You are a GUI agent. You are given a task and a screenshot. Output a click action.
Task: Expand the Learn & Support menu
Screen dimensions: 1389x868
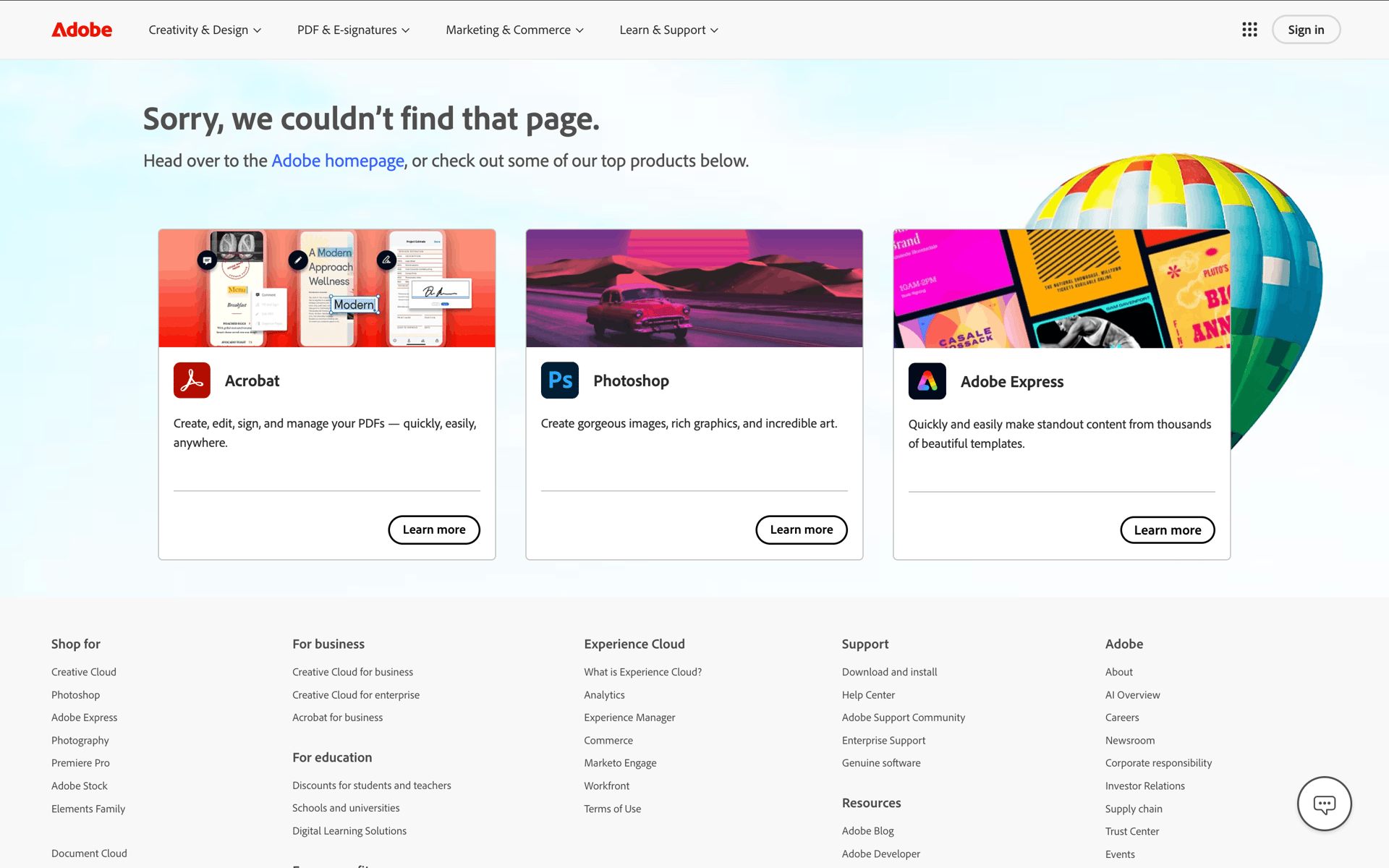pos(669,30)
